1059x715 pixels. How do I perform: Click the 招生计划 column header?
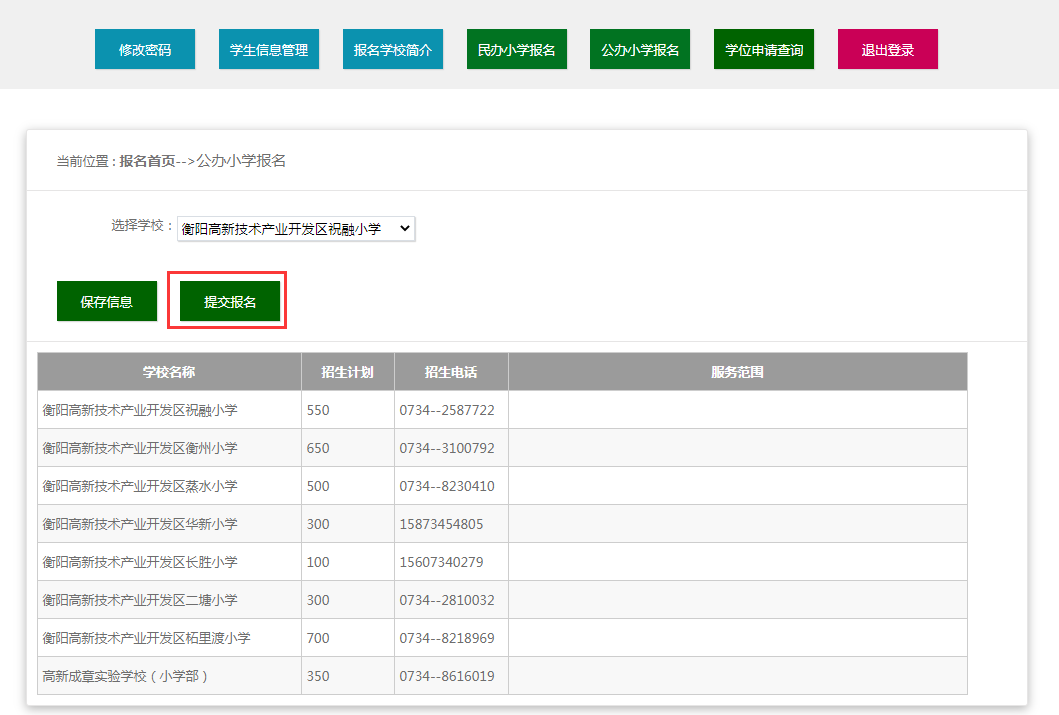[x=347, y=372]
